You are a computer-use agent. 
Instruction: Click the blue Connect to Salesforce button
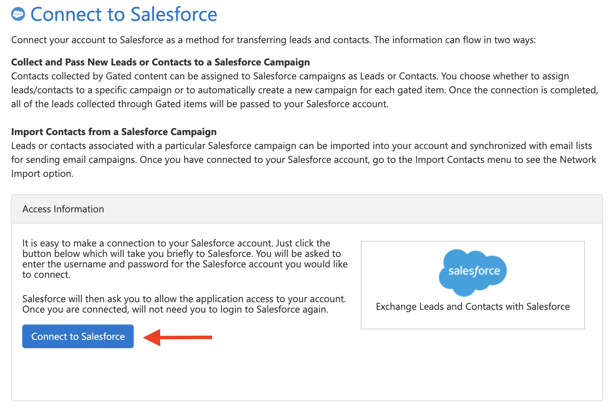pos(78,336)
